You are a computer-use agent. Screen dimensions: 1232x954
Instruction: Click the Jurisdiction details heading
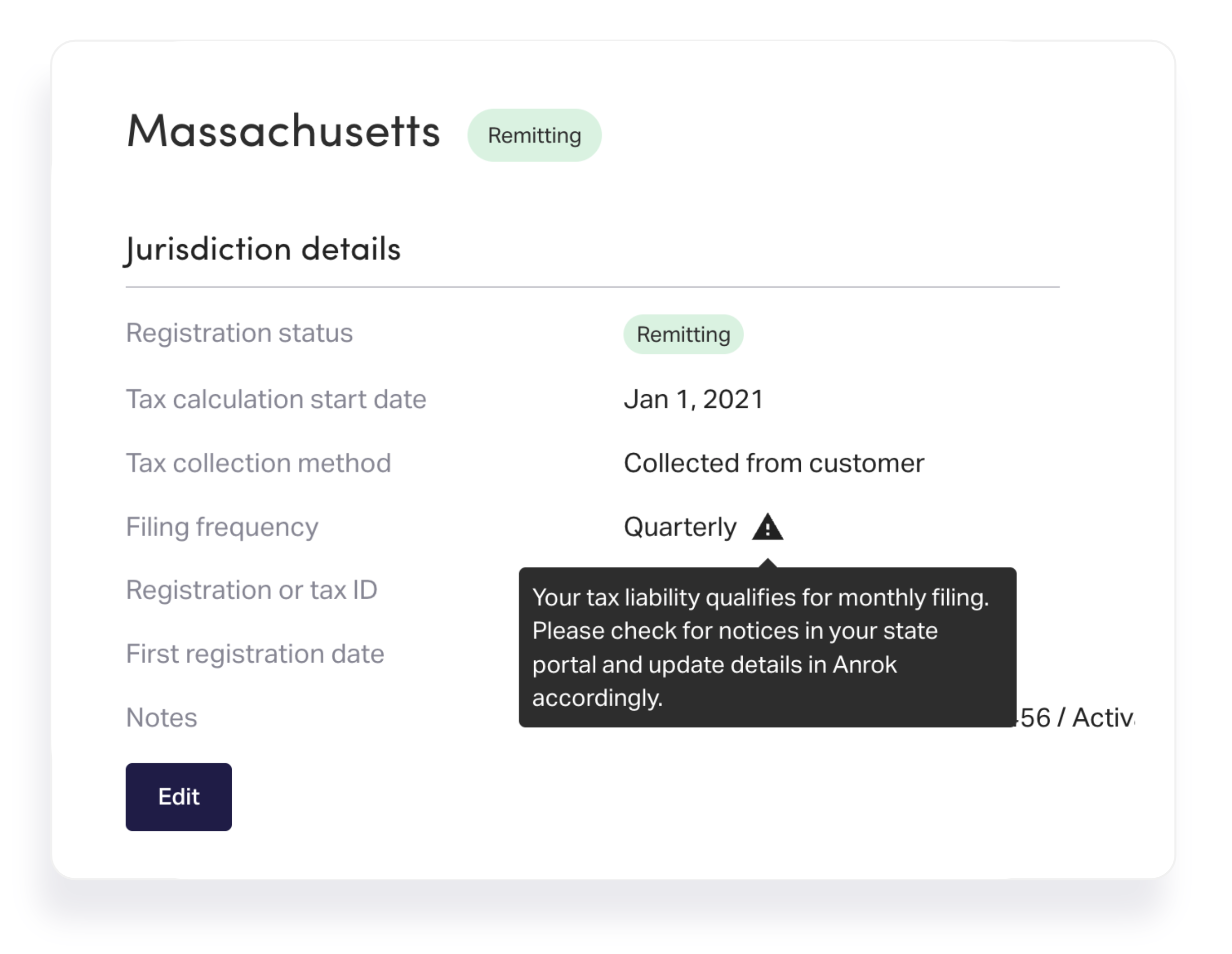point(263,249)
